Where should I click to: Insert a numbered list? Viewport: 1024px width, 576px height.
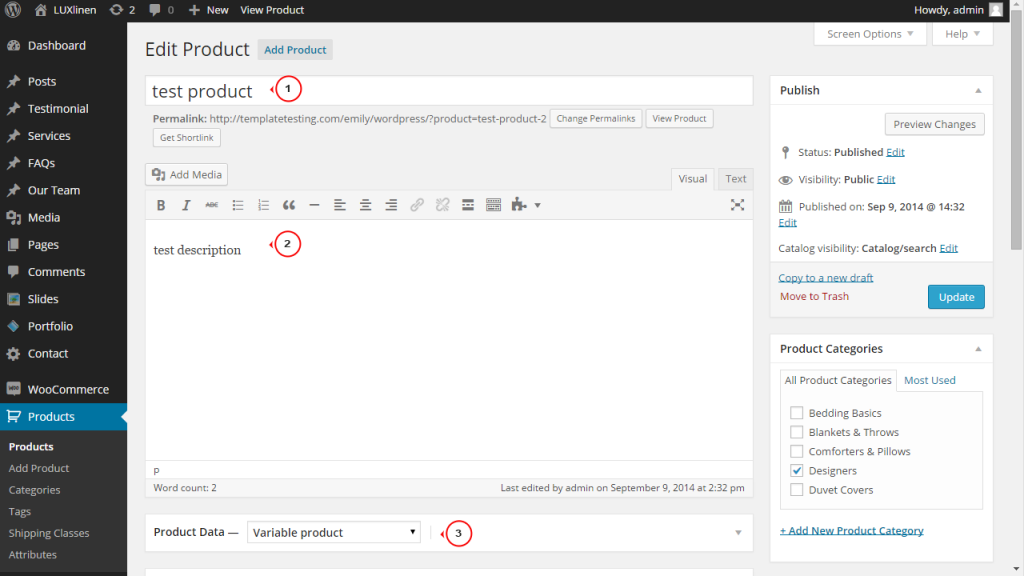click(263, 205)
